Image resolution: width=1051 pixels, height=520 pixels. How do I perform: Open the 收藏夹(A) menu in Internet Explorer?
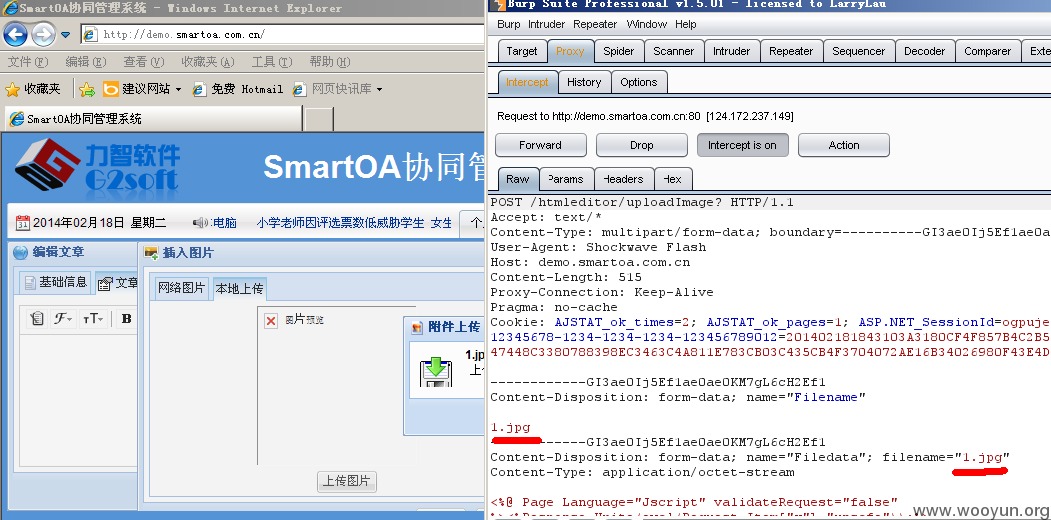[207, 62]
